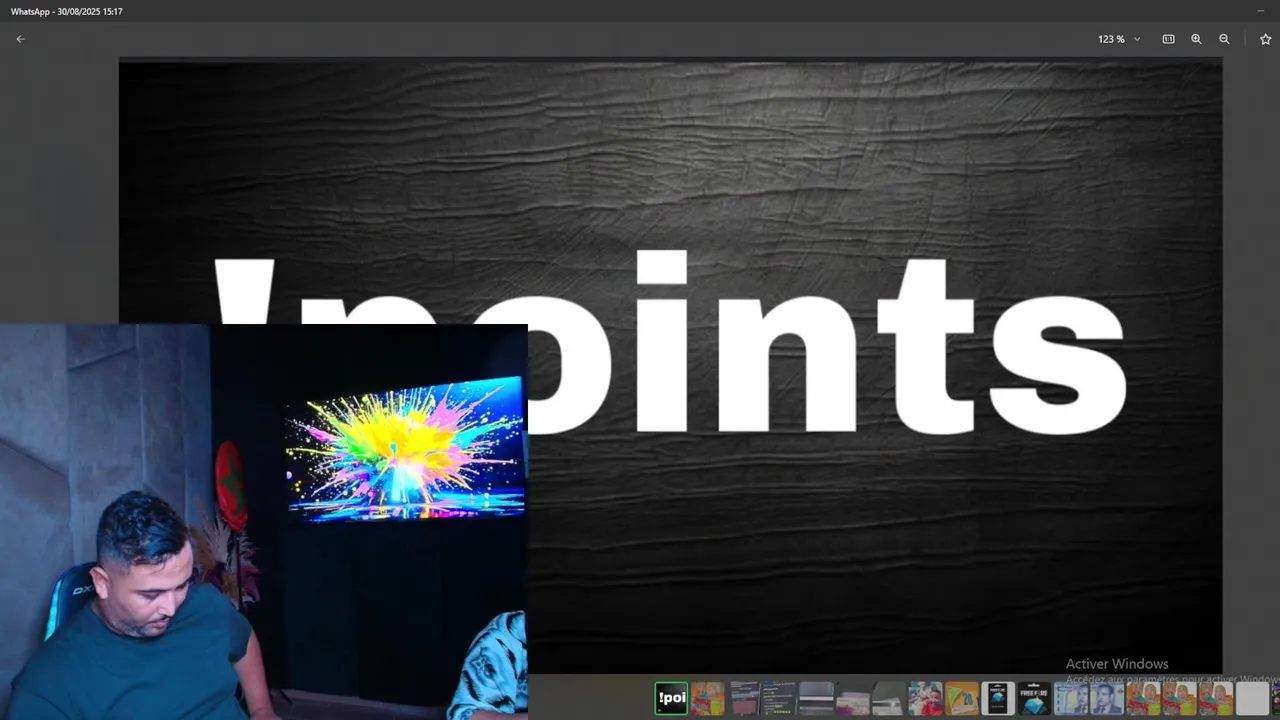The image size is (1280, 720).
Task: Minimize the WhatsApp viewer window
Action: pos(1260,11)
